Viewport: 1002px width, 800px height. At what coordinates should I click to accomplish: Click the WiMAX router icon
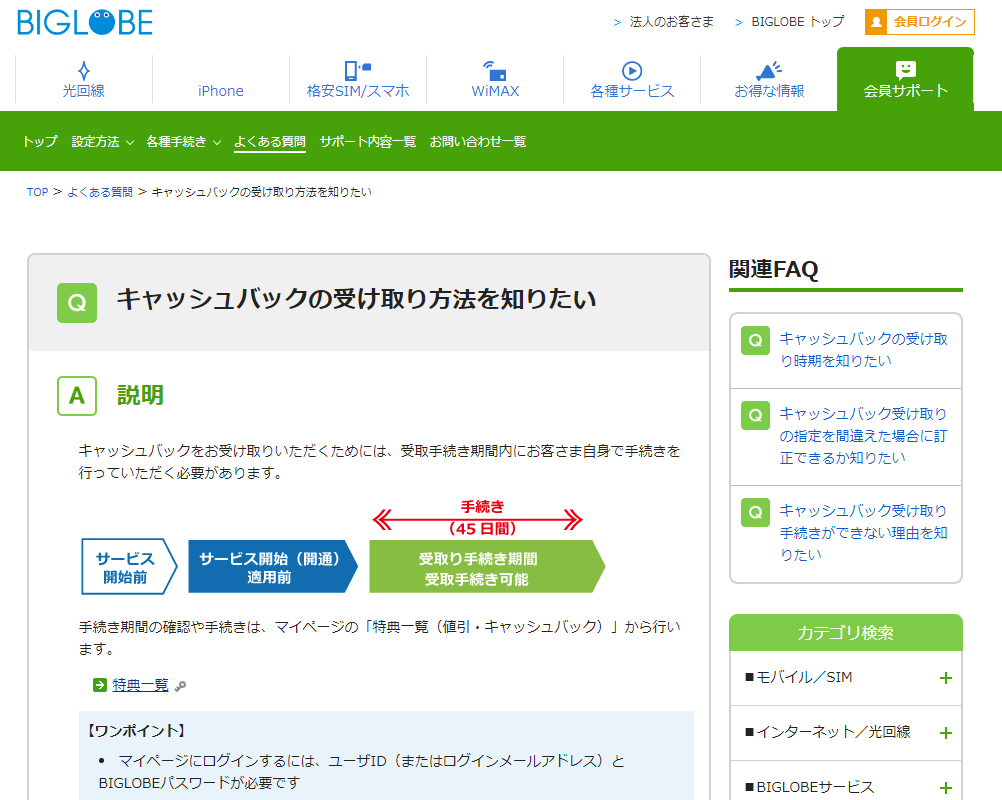click(x=495, y=70)
